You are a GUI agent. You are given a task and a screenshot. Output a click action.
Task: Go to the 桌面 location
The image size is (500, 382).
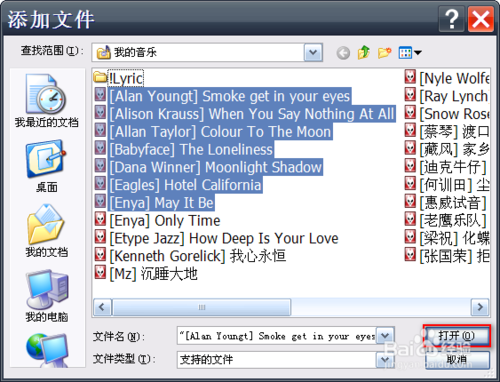point(47,166)
